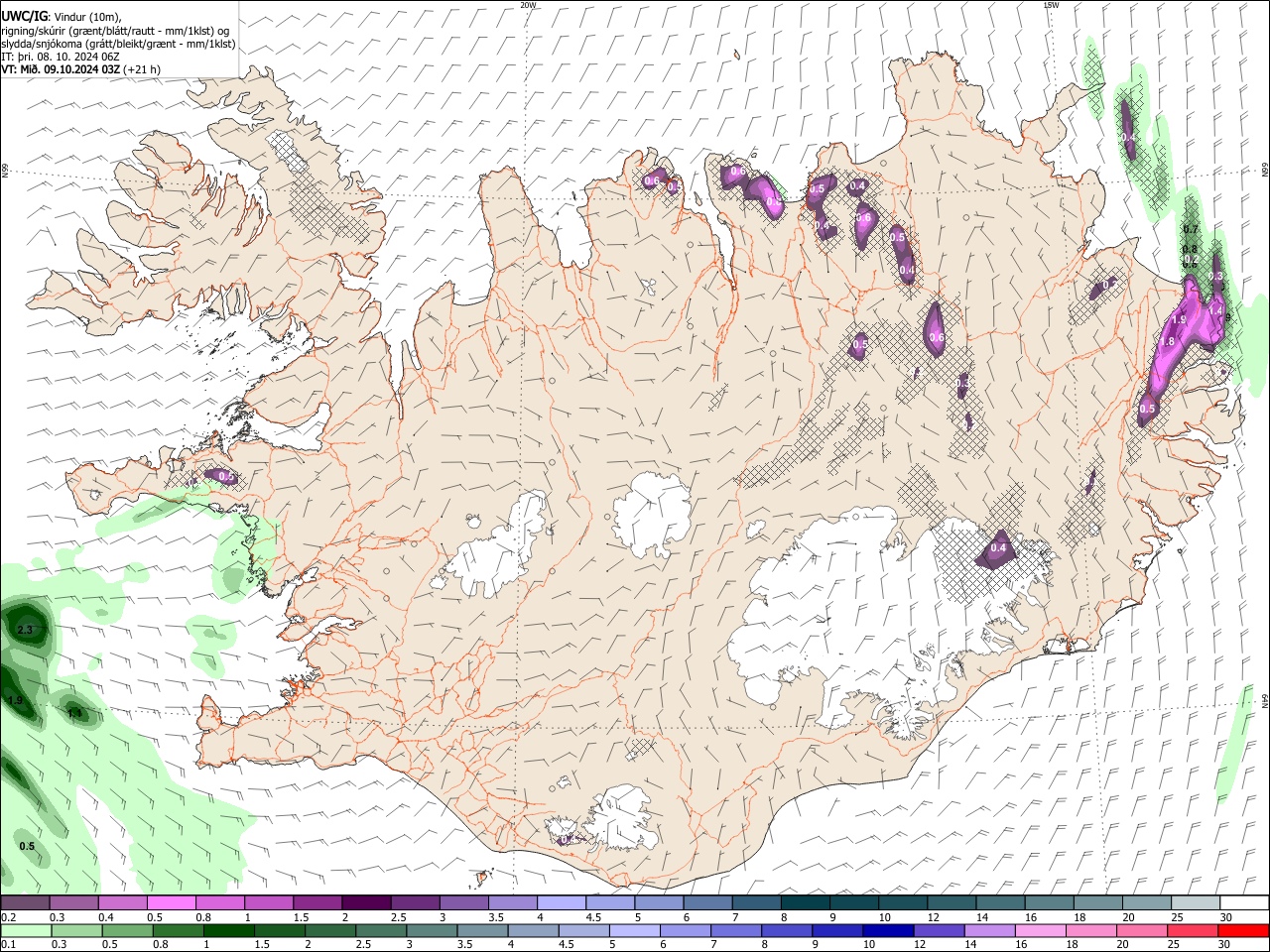Pick the dark mauve legend swatch labelled 0.2
The height and width of the screenshot is (952, 1270).
click(25, 902)
